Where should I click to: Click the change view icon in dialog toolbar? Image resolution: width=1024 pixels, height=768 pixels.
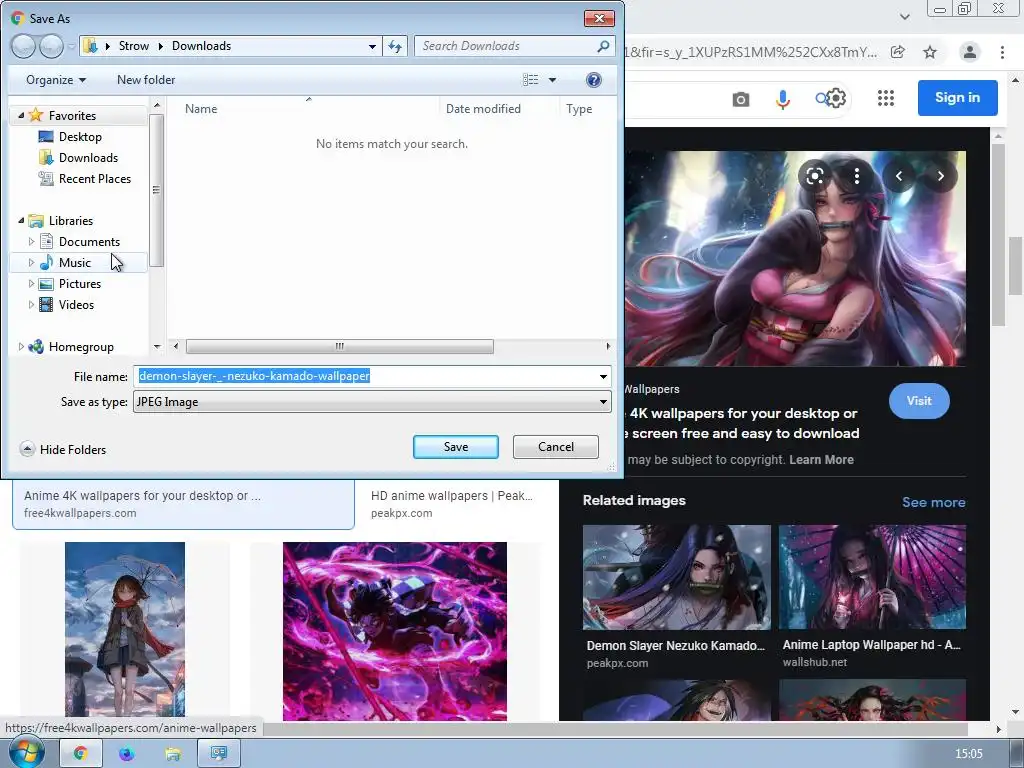530,80
